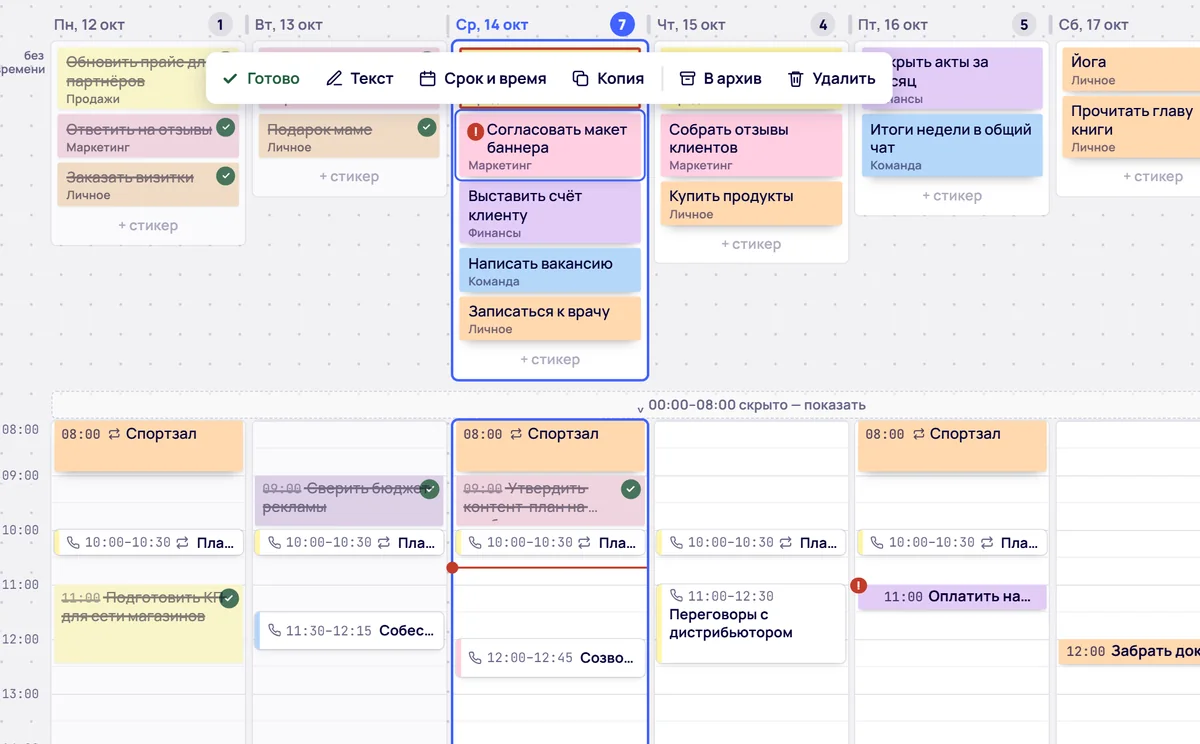Expand hidden hours 00:00-08:00 показать
Viewport: 1200px width, 744px height.
tap(757, 405)
